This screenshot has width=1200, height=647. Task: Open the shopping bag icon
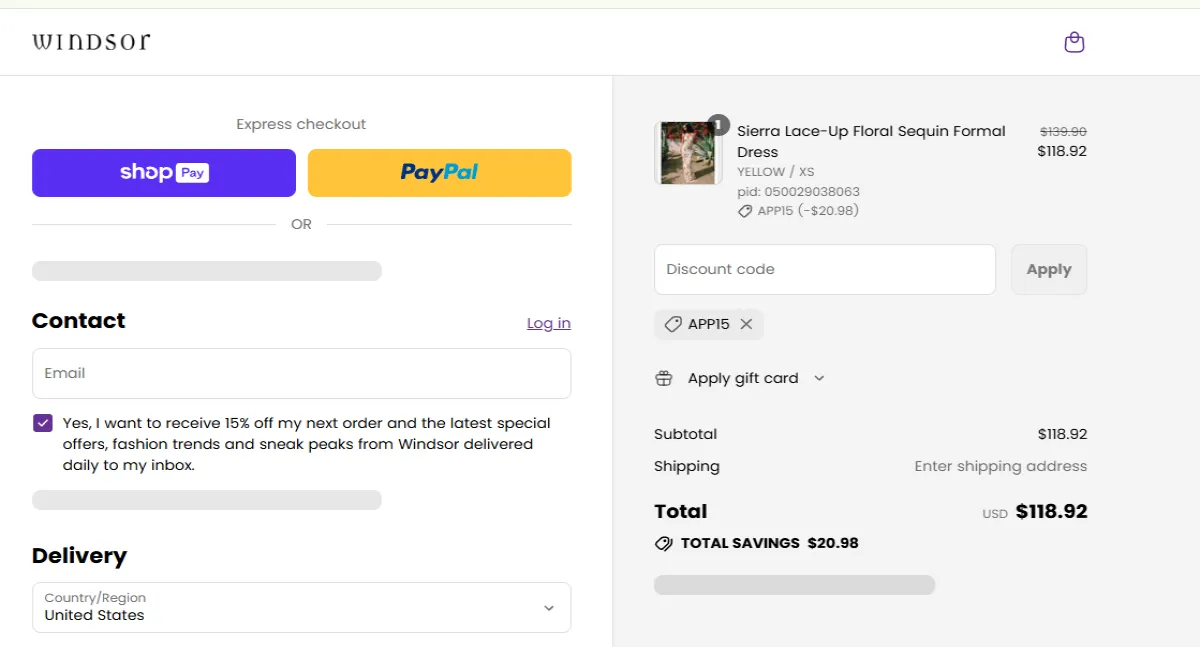click(x=1074, y=42)
